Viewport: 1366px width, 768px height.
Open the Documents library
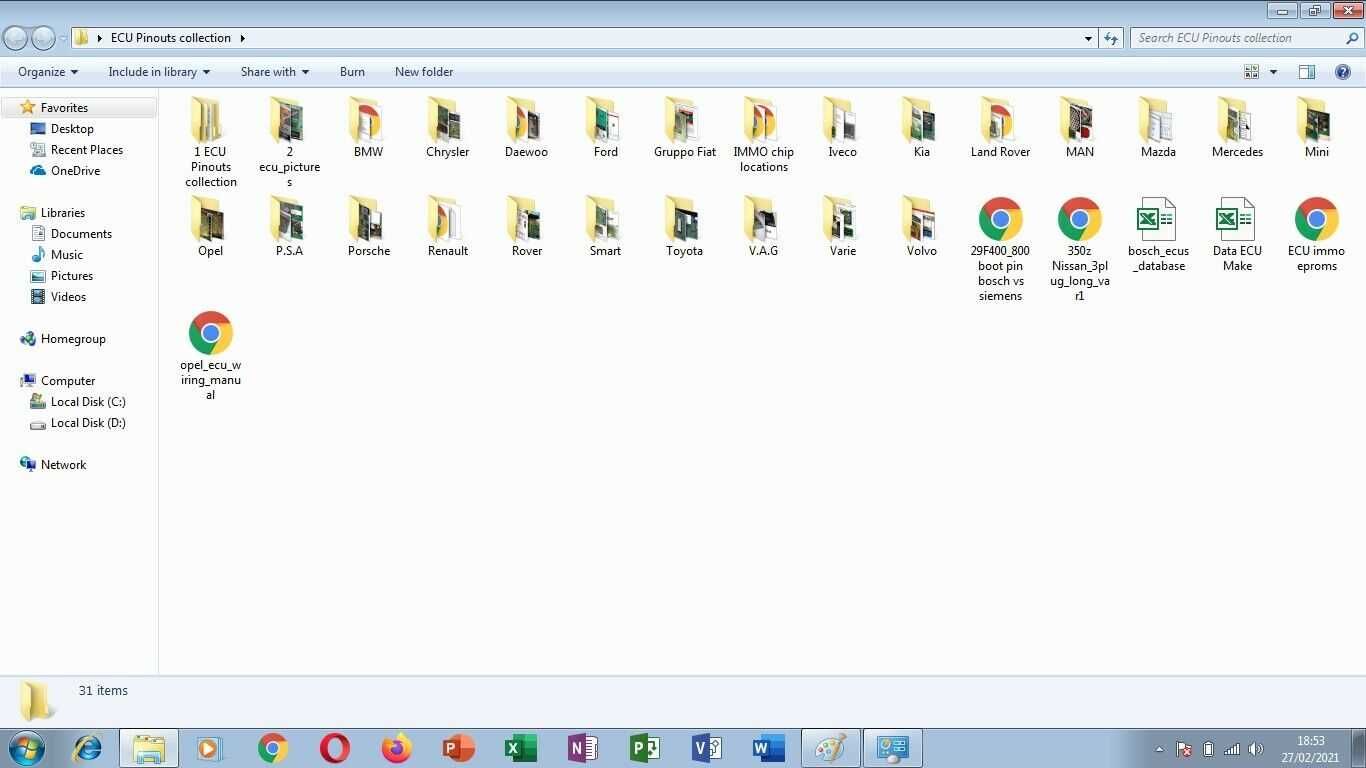(81, 234)
